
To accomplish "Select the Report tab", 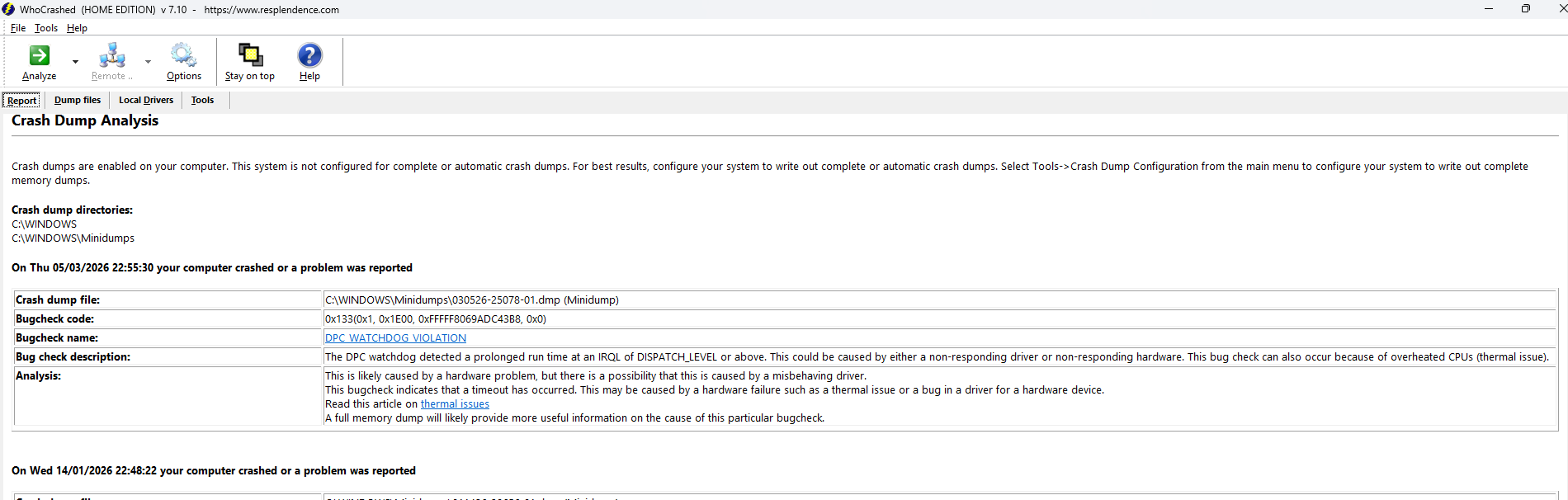I will tap(22, 101).
